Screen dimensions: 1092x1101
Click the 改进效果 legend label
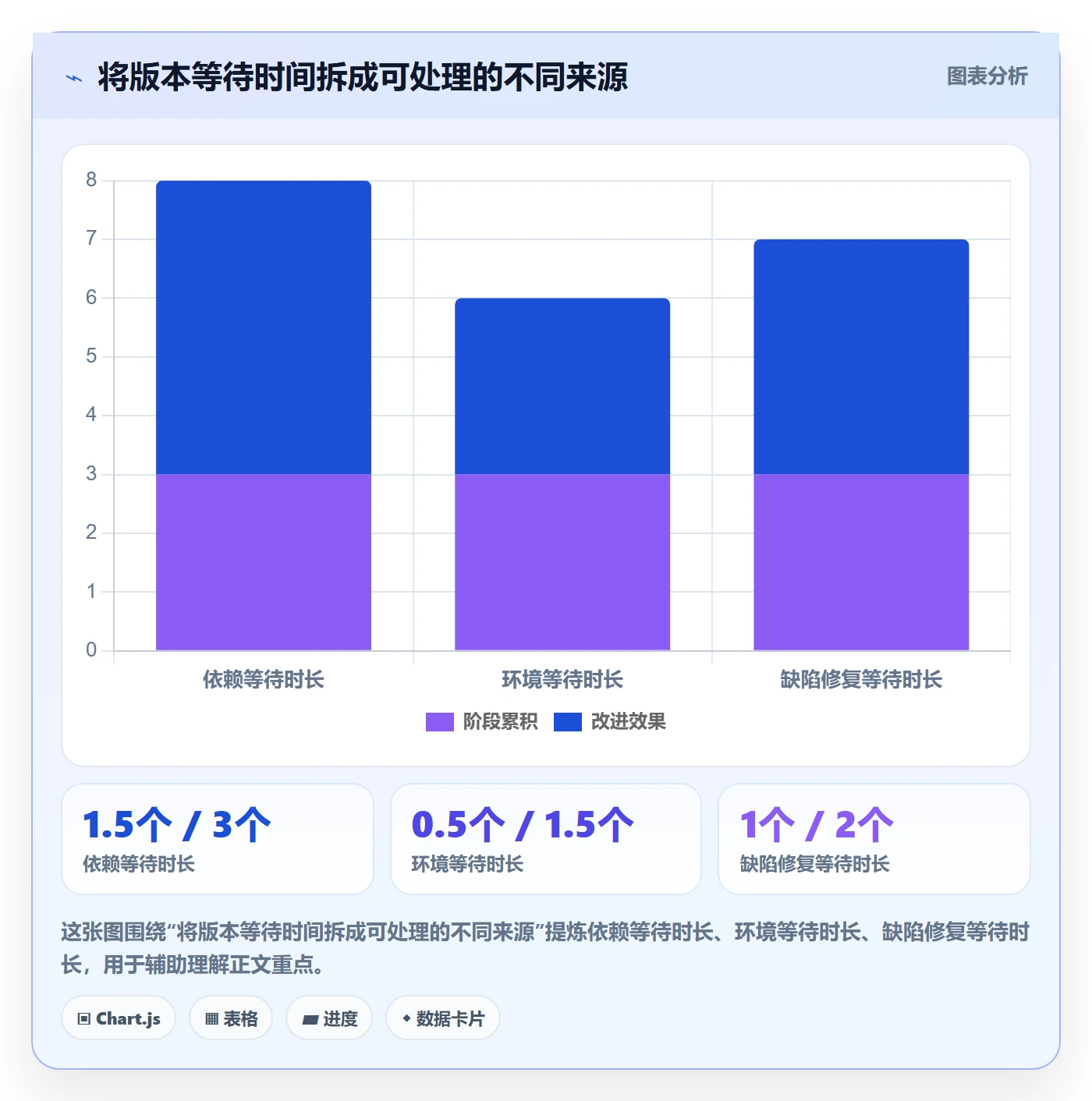point(628,722)
